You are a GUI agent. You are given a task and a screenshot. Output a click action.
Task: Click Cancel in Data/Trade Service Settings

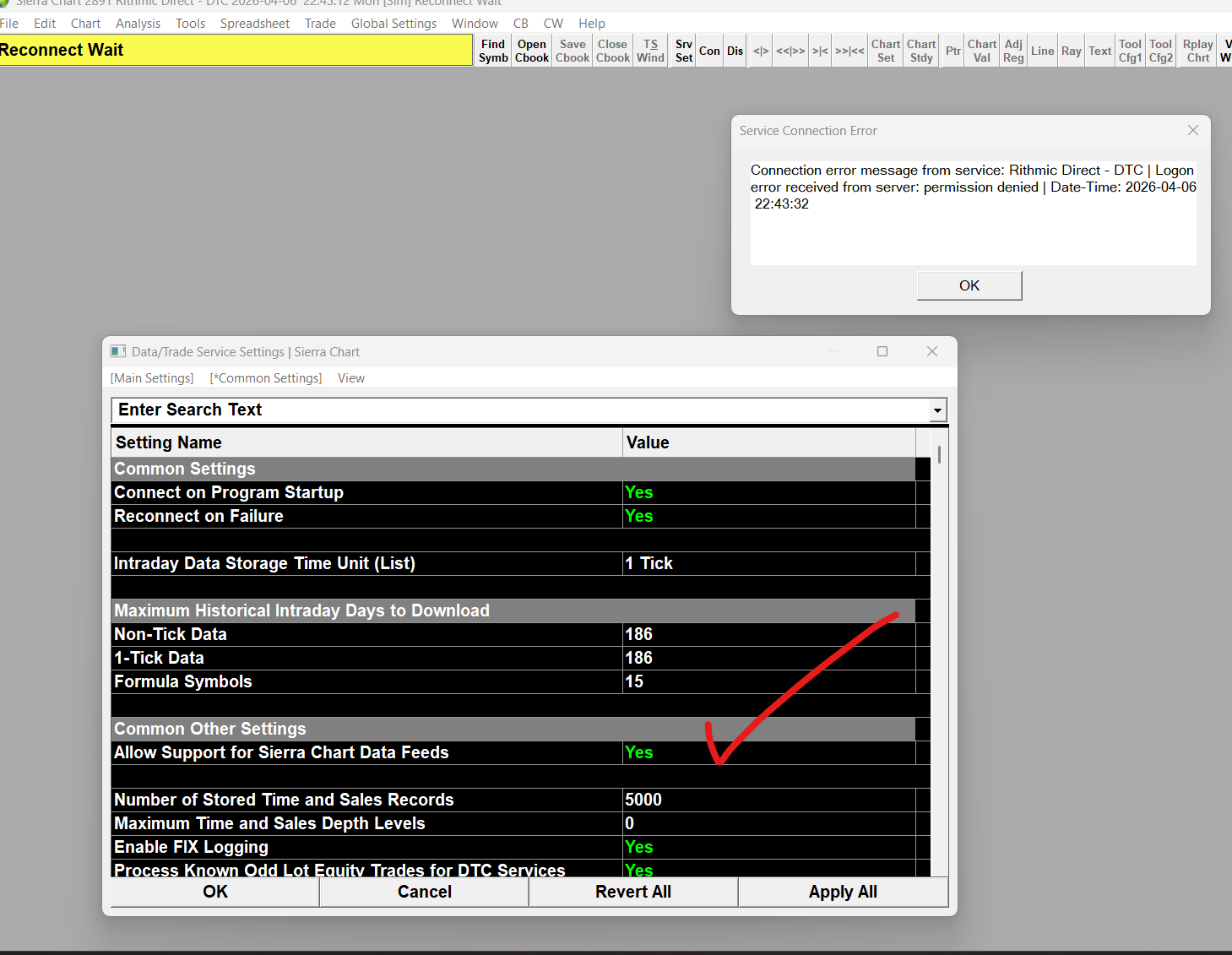(x=425, y=892)
